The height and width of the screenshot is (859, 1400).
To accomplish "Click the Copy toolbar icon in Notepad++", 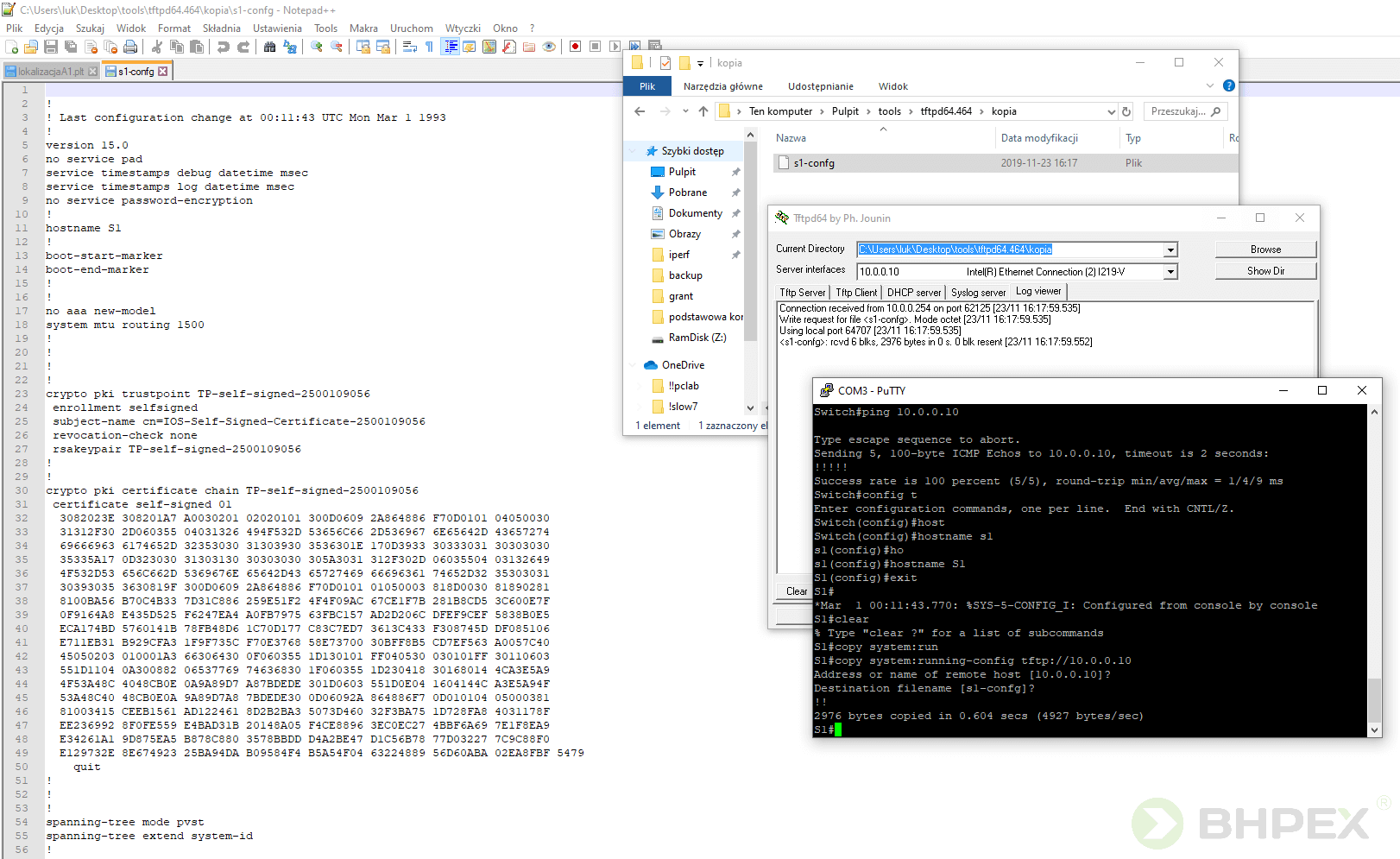I will coord(177,47).
